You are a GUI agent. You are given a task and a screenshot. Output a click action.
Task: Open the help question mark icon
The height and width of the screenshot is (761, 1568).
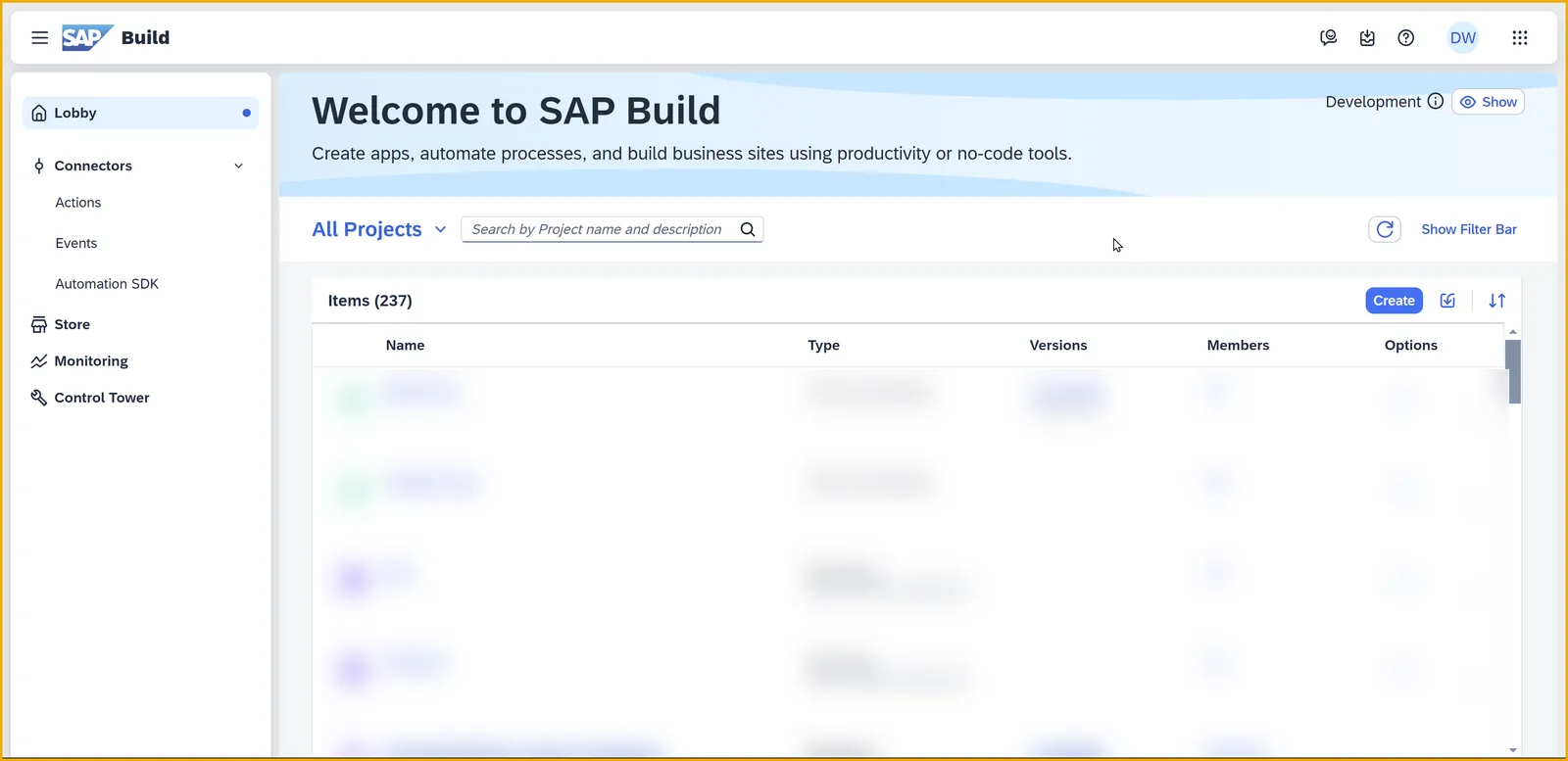(1406, 38)
